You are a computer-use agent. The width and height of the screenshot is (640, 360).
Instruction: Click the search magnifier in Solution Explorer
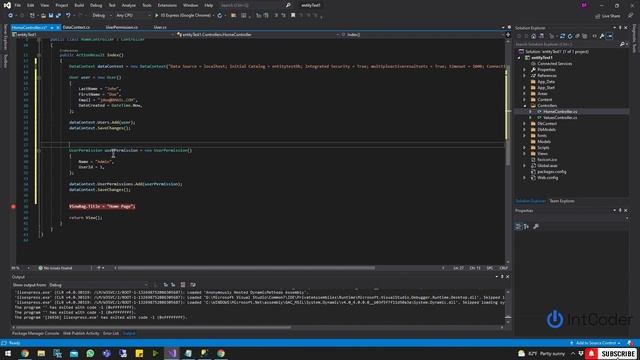622,44
